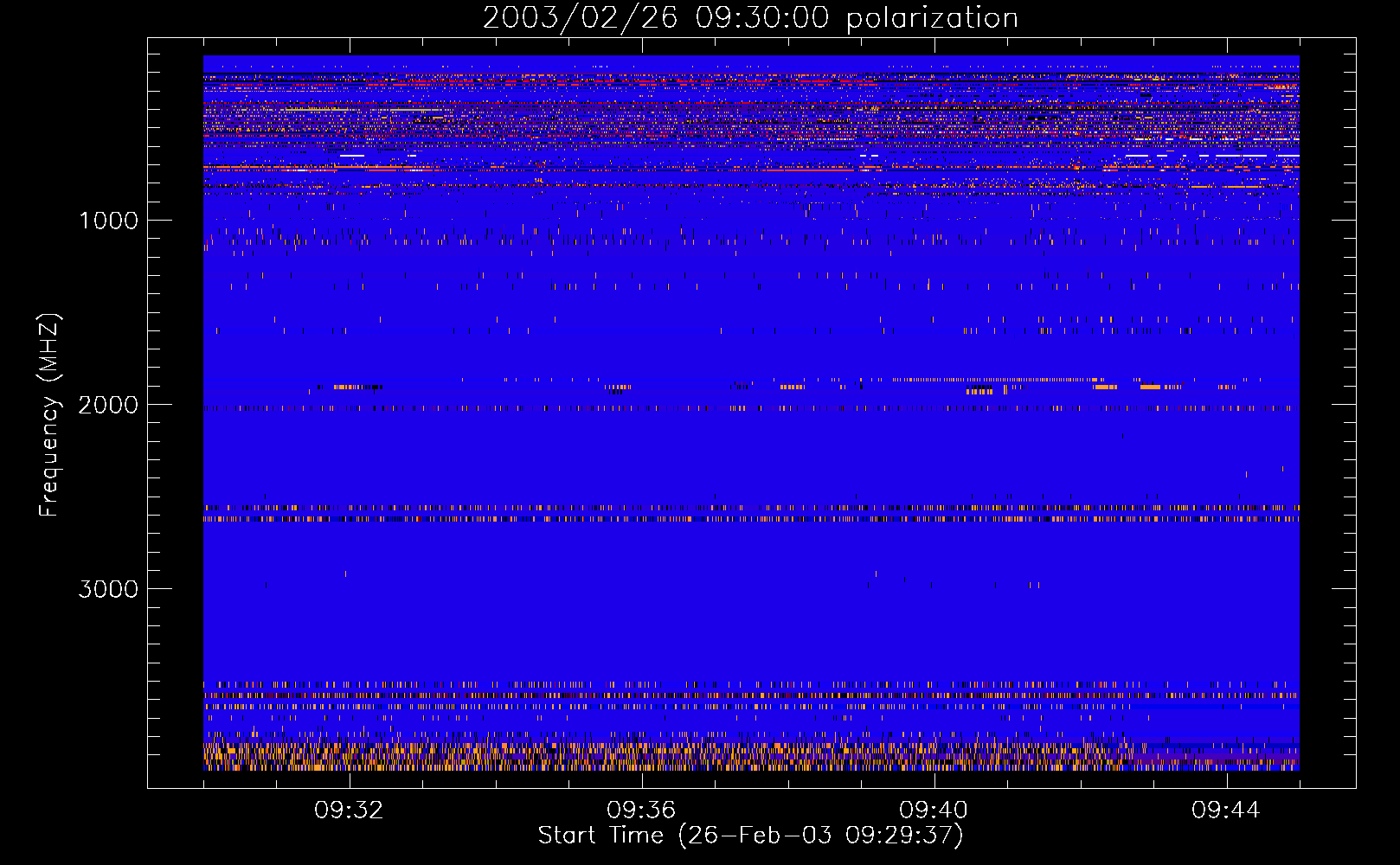The image size is (1400, 865).
Task: Click the 2000 frequency tick label
Action: [109, 405]
